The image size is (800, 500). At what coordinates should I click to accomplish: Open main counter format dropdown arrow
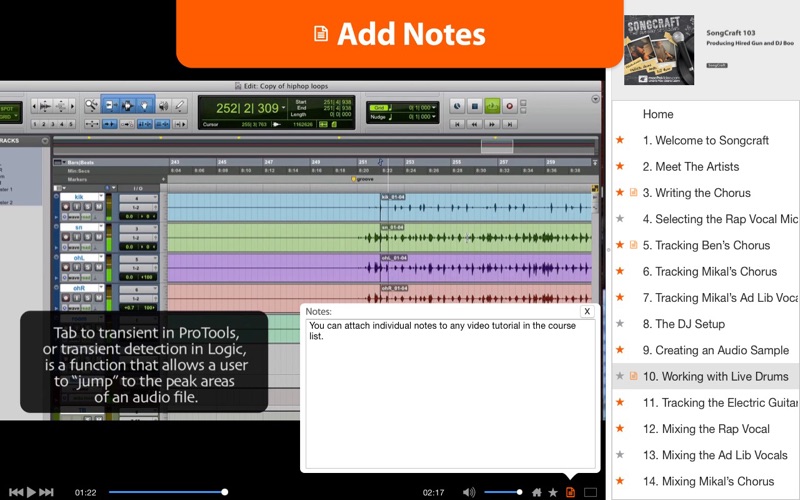[x=284, y=108]
